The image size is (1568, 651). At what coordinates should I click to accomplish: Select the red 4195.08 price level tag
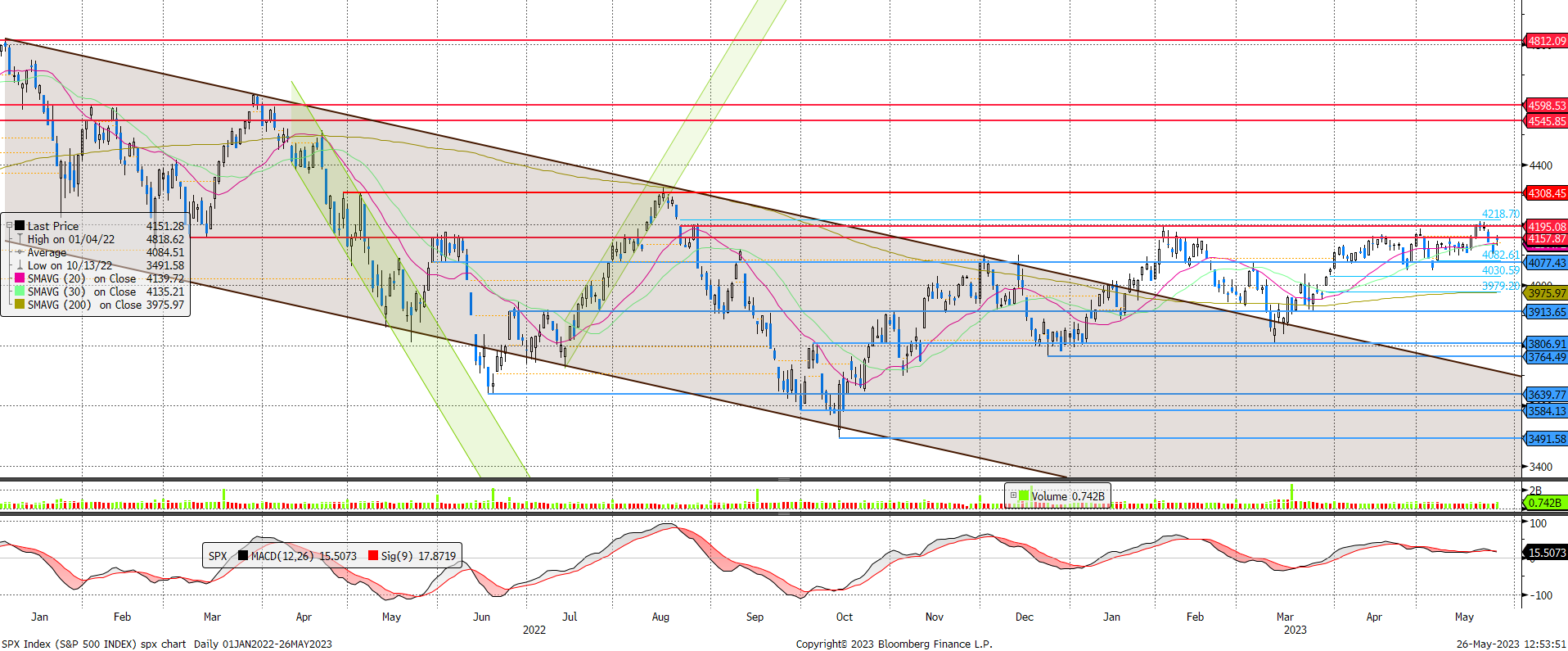click(1545, 227)
